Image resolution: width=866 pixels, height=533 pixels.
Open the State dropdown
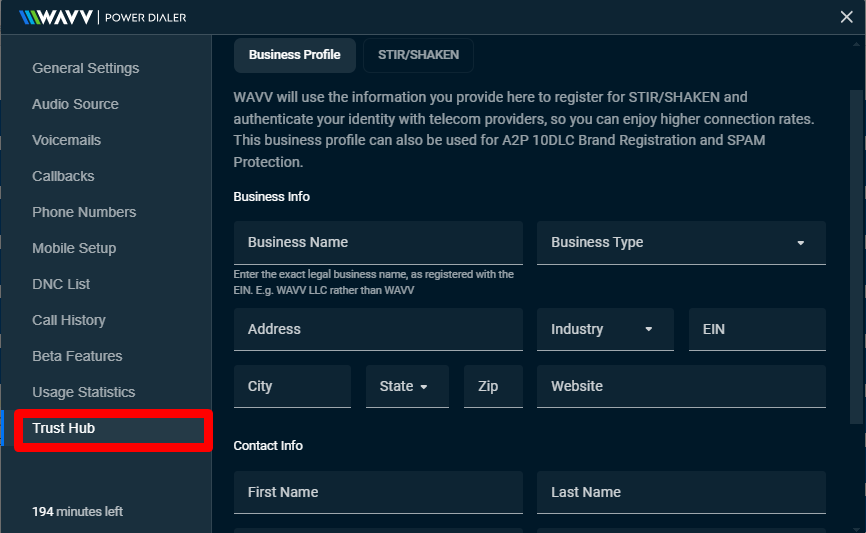[x=407, y=386]
